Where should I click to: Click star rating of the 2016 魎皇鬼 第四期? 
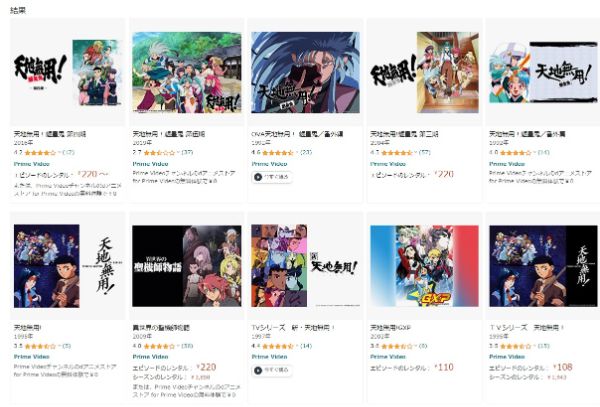pos(40,153)
